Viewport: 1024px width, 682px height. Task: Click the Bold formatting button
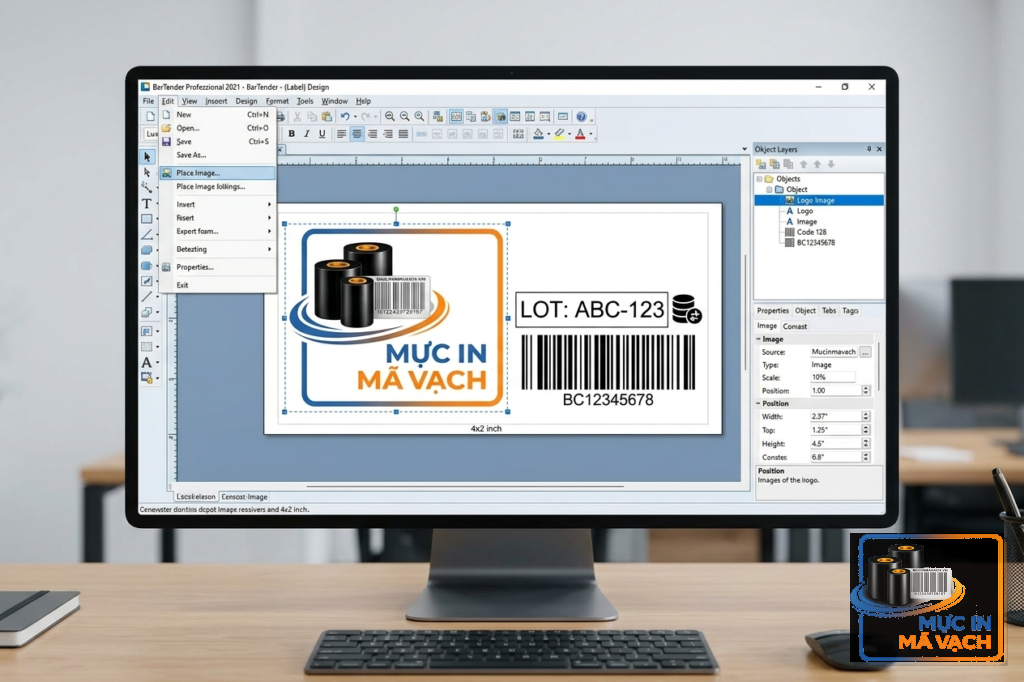291,134
